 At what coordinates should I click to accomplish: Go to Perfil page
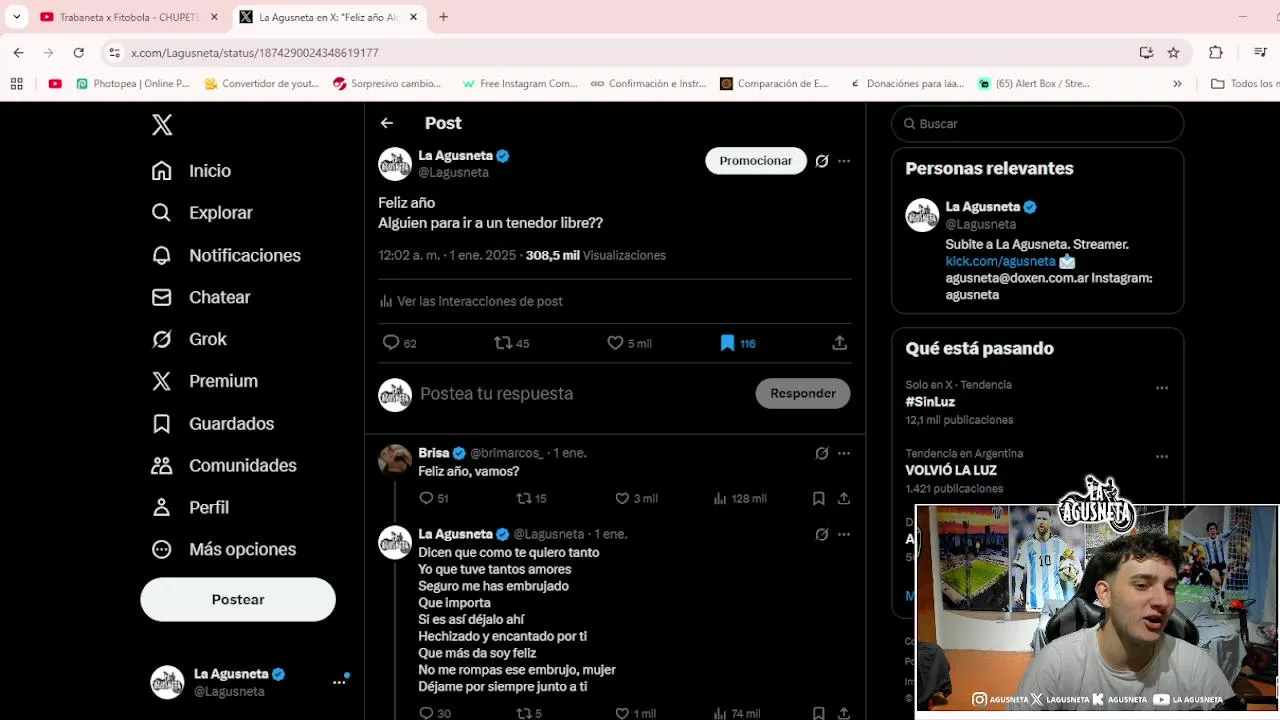pyautogui.click(x=190, y=507)
